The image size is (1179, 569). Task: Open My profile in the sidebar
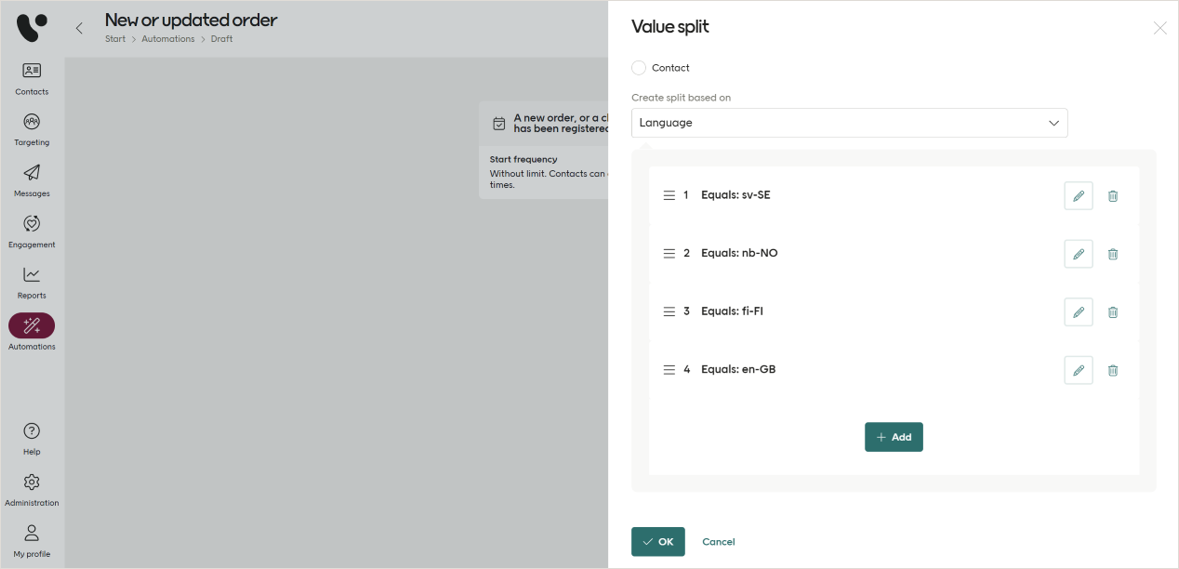click(32, 541)
